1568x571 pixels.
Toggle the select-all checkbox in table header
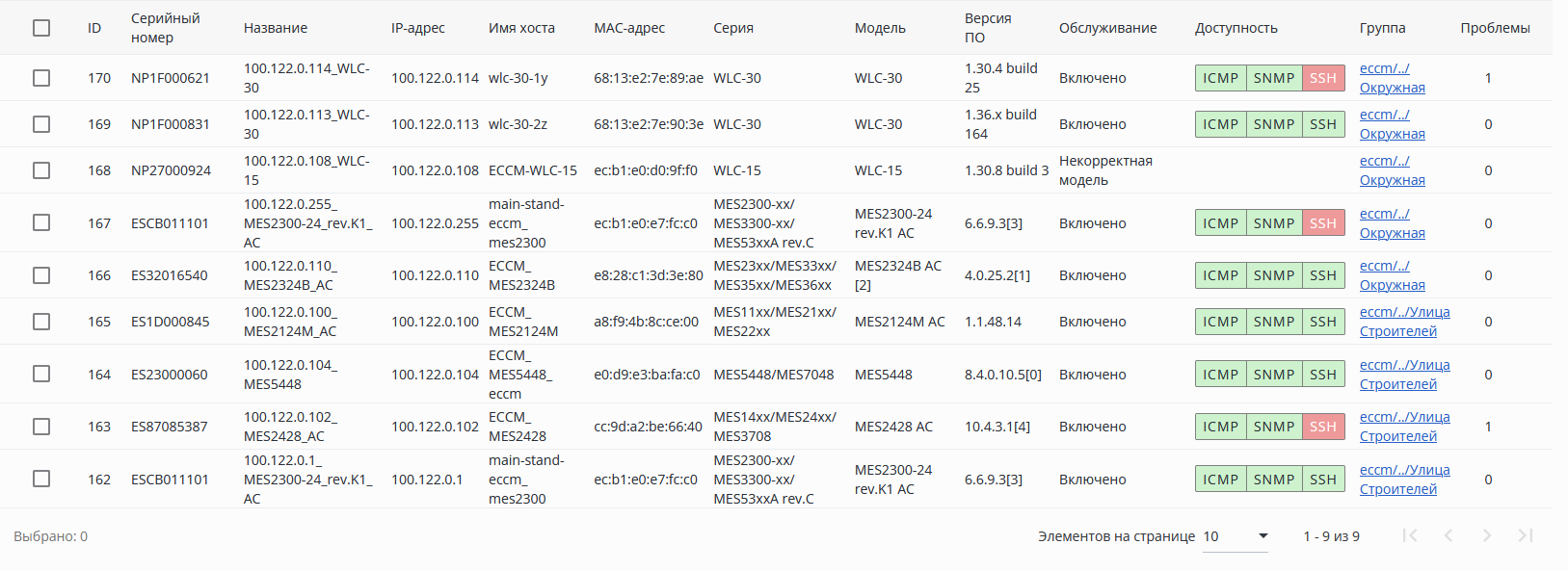click(x=41, y=28)
